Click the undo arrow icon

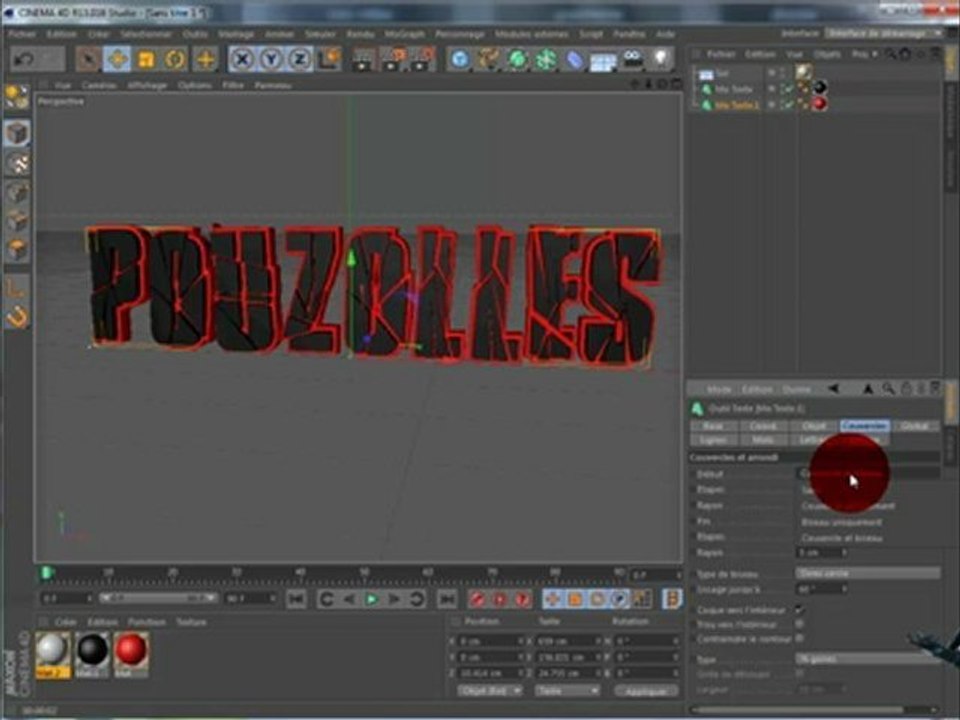pos(24,59)
